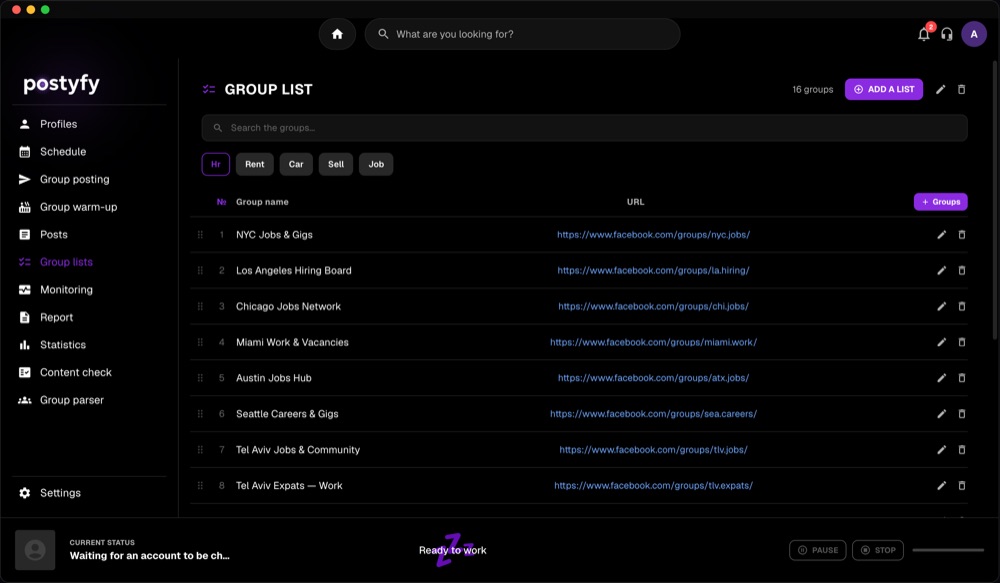The height and width of the screenshot is (583, 1000).
Task: Click the 'Group name' column header
Action: 262,202
